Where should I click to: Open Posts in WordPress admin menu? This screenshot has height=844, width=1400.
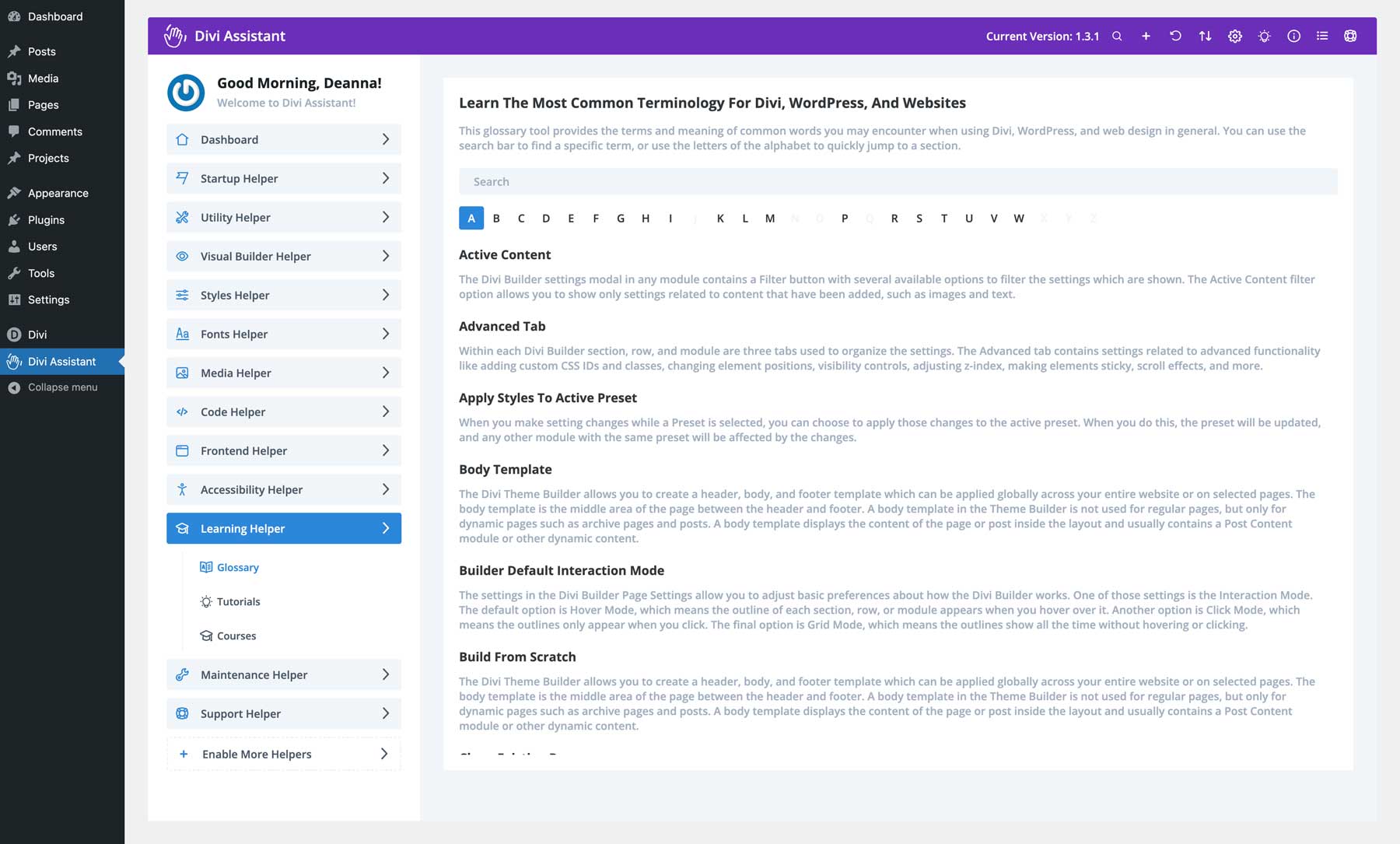pyautogui.click(x=62, y=51)
